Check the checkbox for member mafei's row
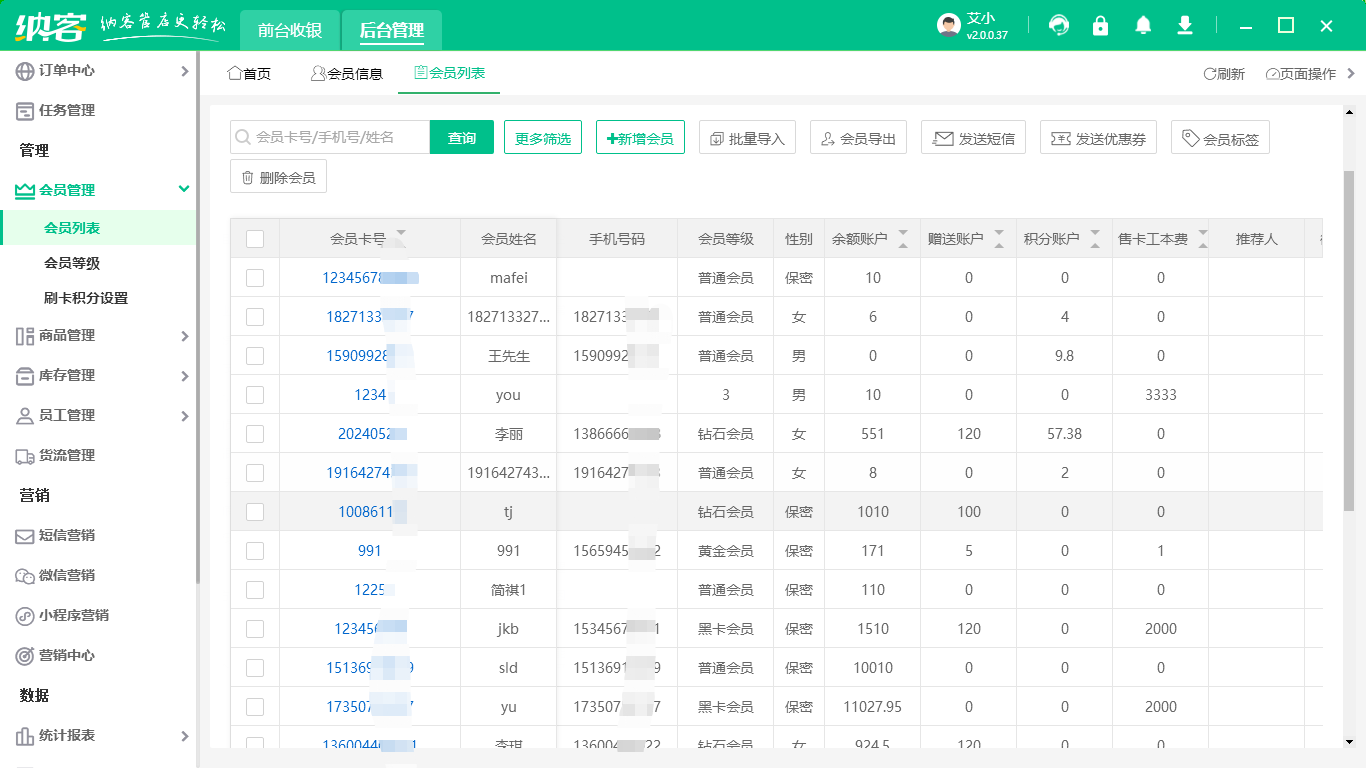The image size is (1366, 768). click(254, 277)
